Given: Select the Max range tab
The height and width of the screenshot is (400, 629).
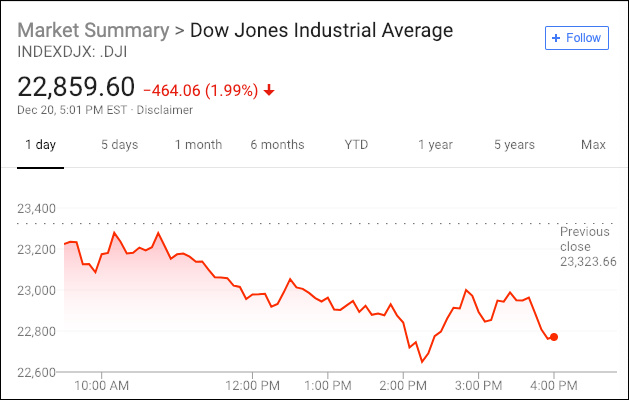Looking at the screenshot, I should (593, 145).
